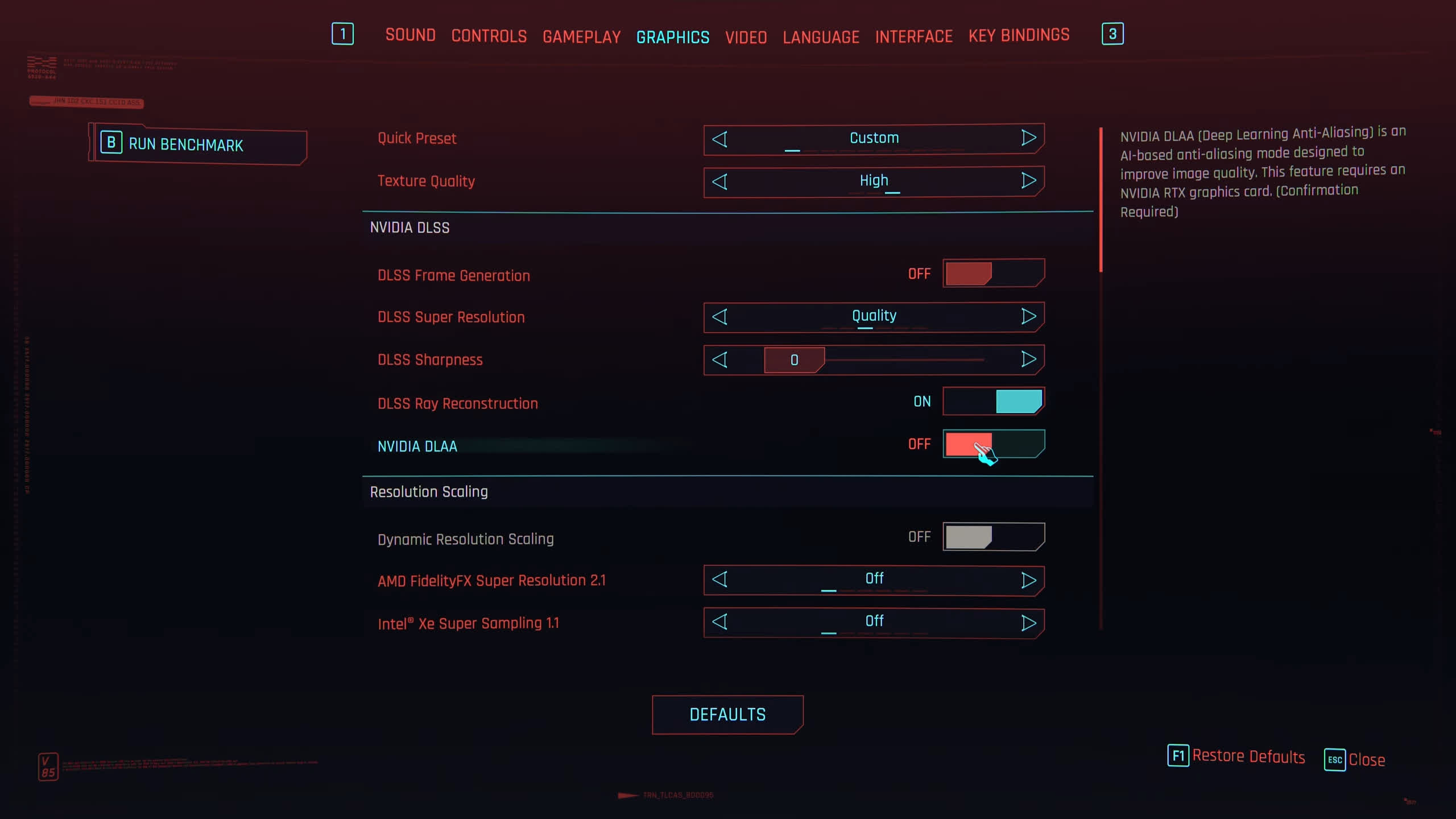Click the Close label
Viewport: 1456px width, 819px height.
(x=1367, y=760)
